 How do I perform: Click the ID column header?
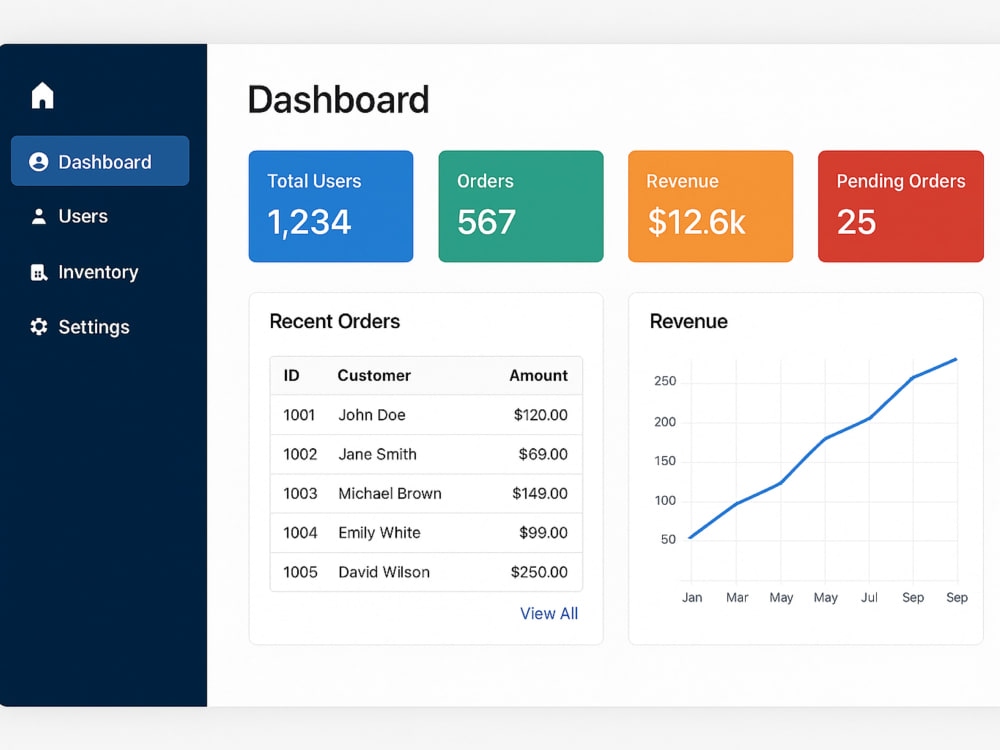pyautogui.click(x=291, y=376)
